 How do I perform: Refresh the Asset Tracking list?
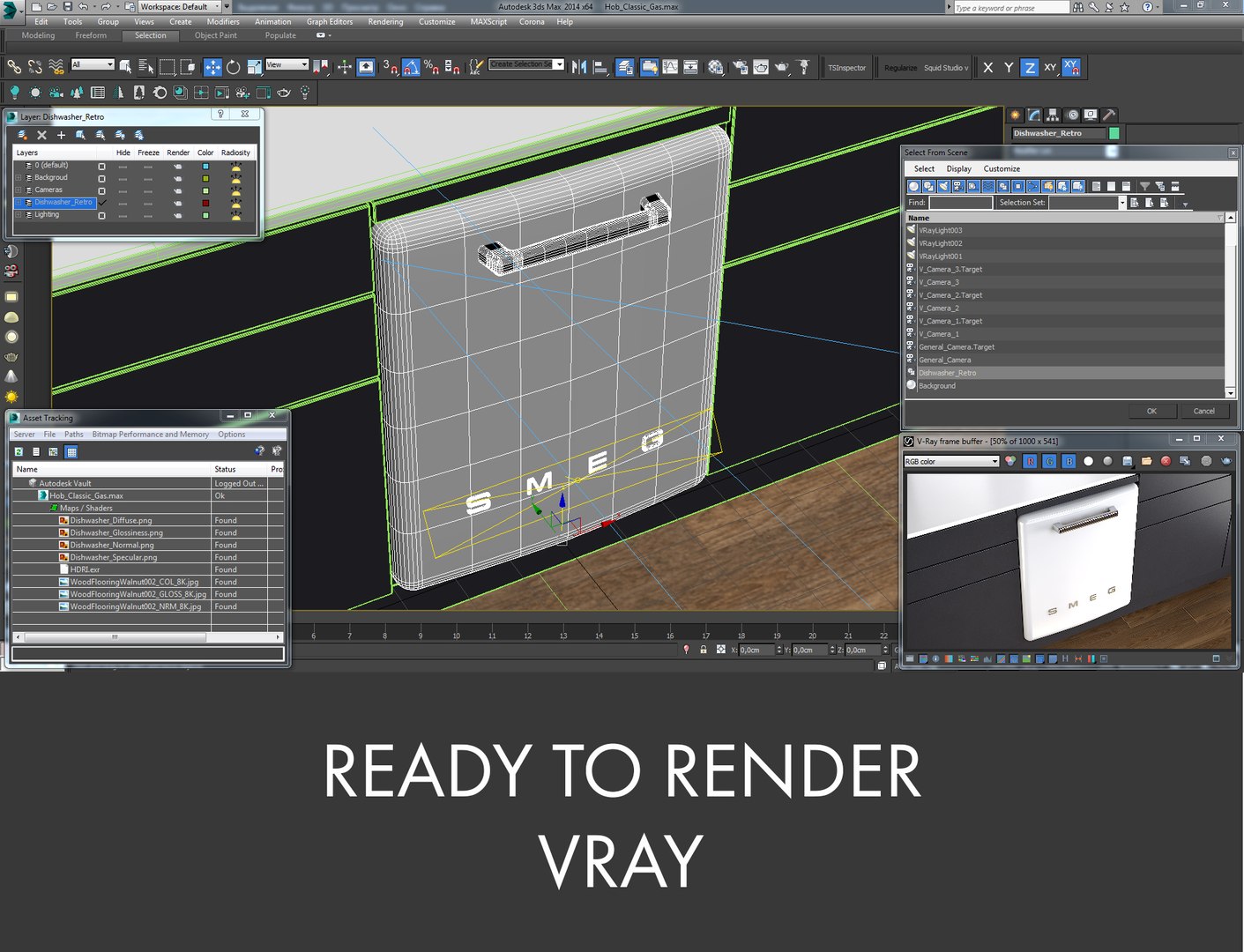point(19,451)
